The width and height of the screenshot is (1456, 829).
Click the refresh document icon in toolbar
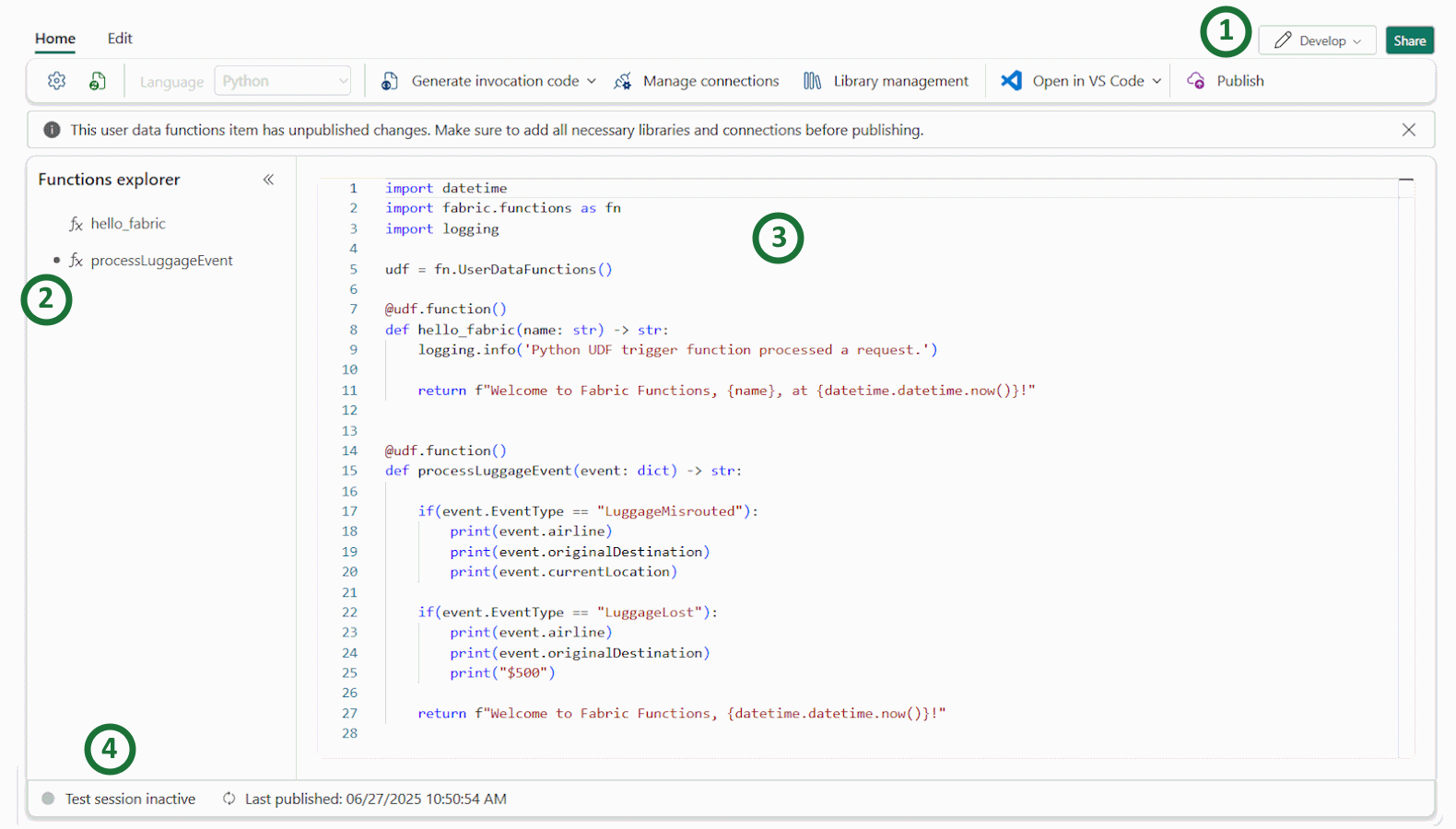click(97, 81)
